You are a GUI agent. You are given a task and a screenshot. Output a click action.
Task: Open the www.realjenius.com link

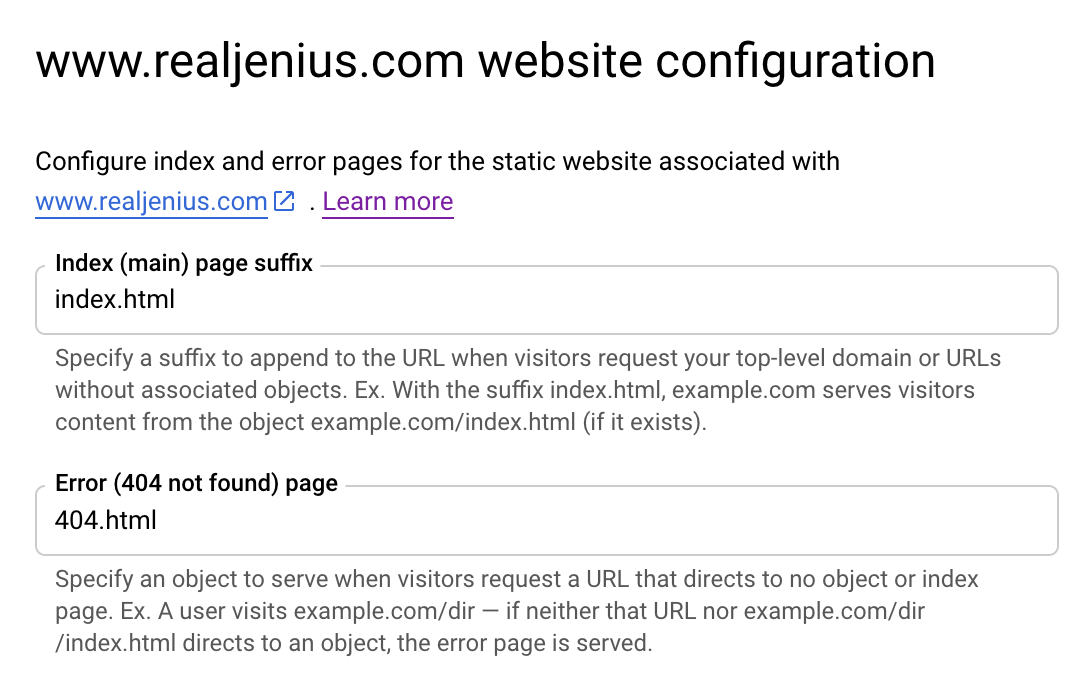pyautogui.click(x=151, y=202)
